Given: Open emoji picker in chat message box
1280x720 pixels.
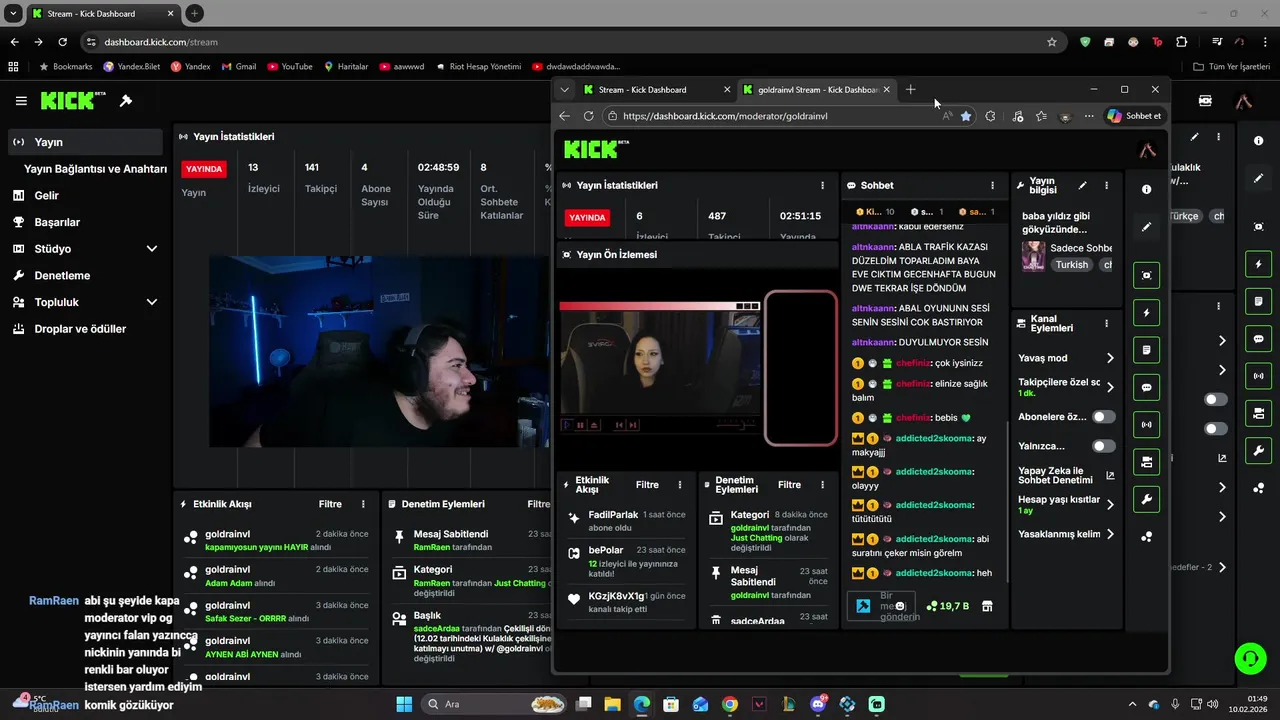Looking at the screenshot, I should [x=900, y=606].
